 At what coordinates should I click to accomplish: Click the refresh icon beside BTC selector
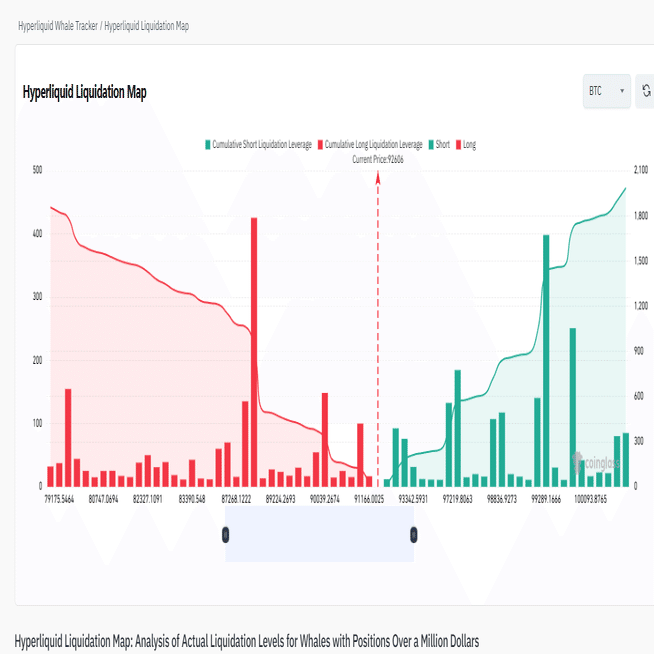(645, 91)
